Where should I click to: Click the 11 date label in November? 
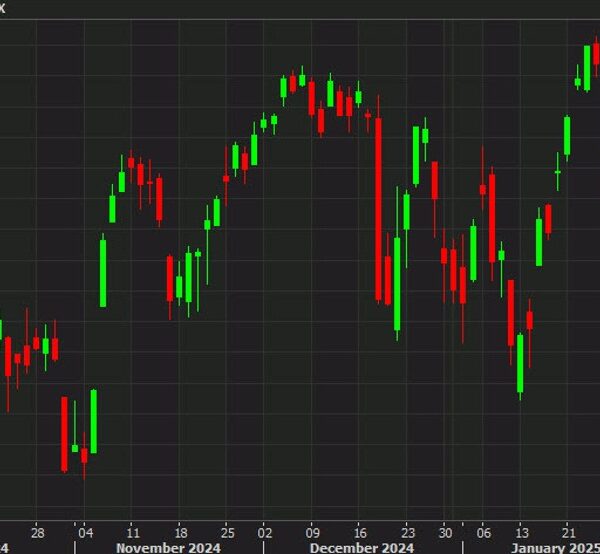coord(131,532)
